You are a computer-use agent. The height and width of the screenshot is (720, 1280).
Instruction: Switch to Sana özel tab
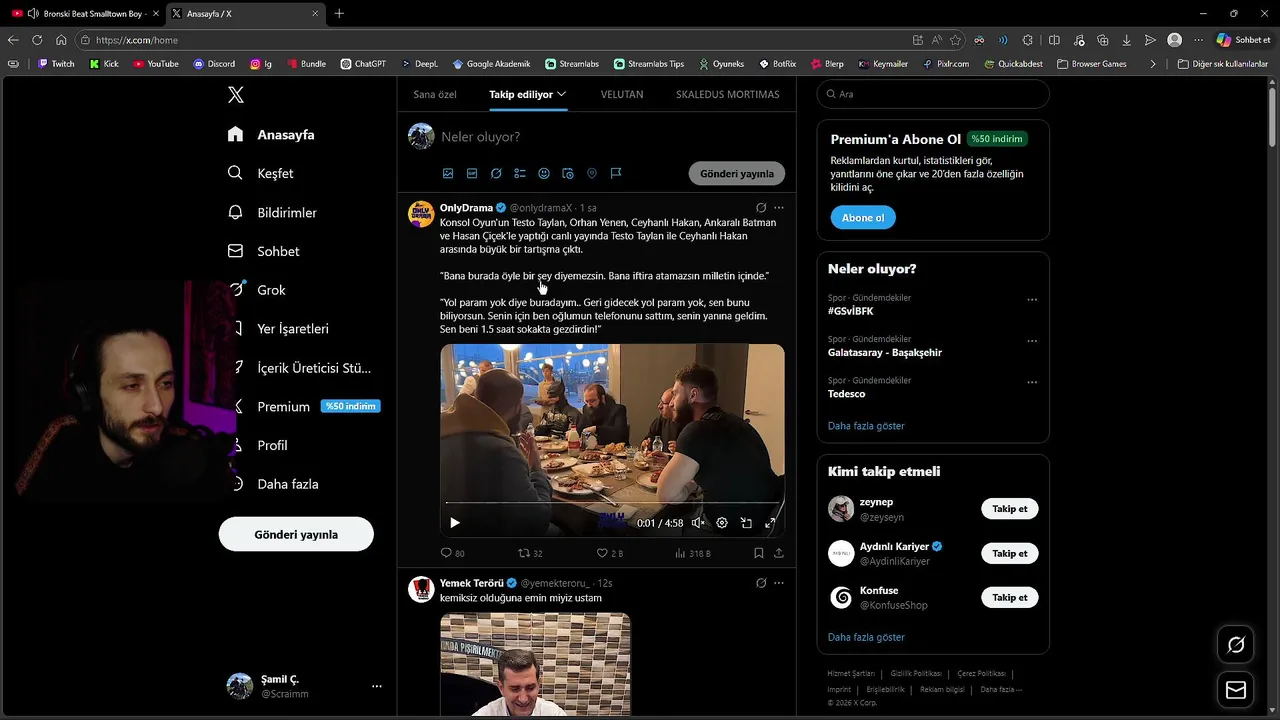[435, 94]
